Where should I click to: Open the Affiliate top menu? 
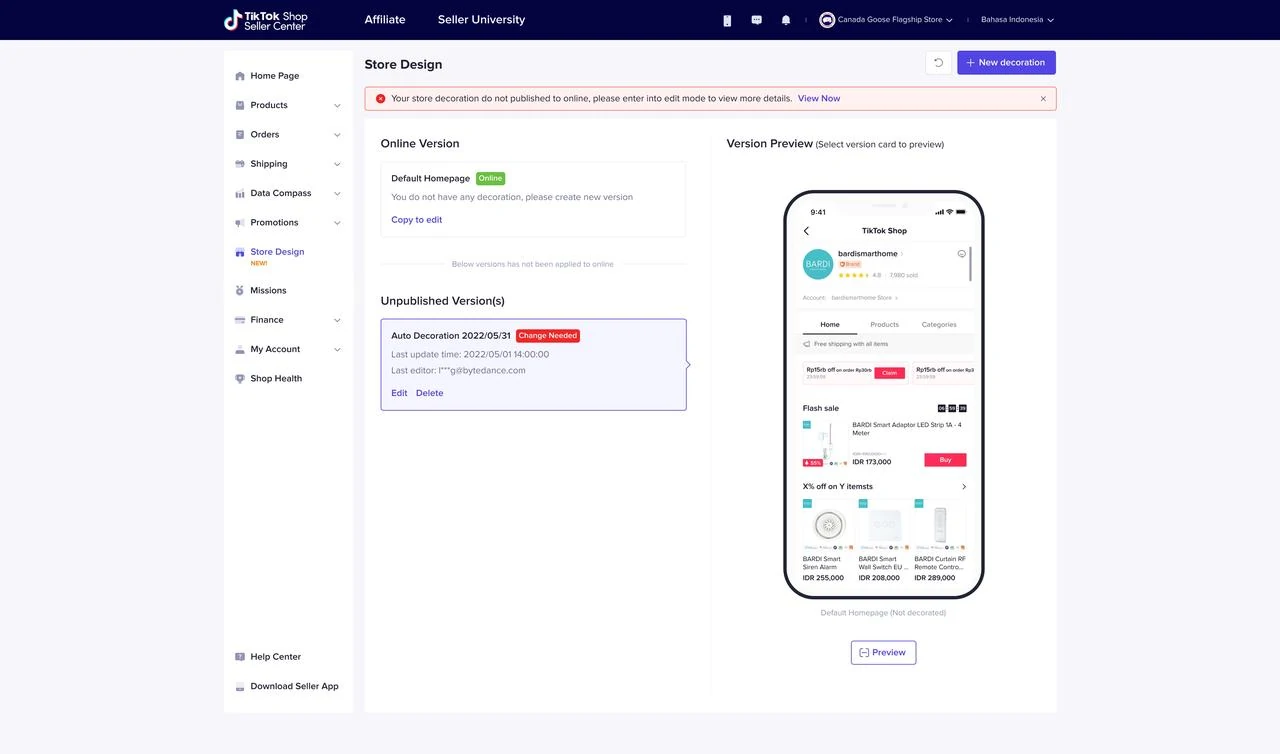click(385, 20)
